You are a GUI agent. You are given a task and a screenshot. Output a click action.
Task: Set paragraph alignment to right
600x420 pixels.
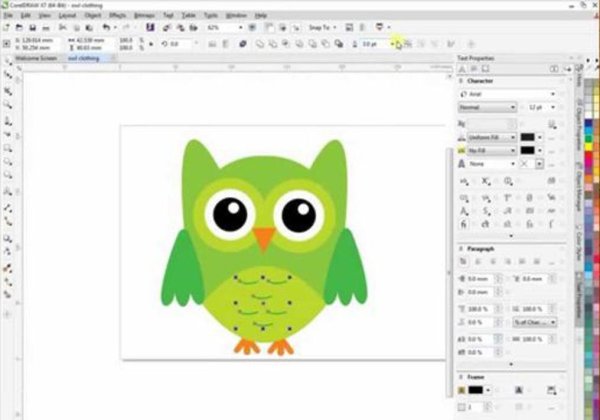pyautogui.click(x=507, y=262)
